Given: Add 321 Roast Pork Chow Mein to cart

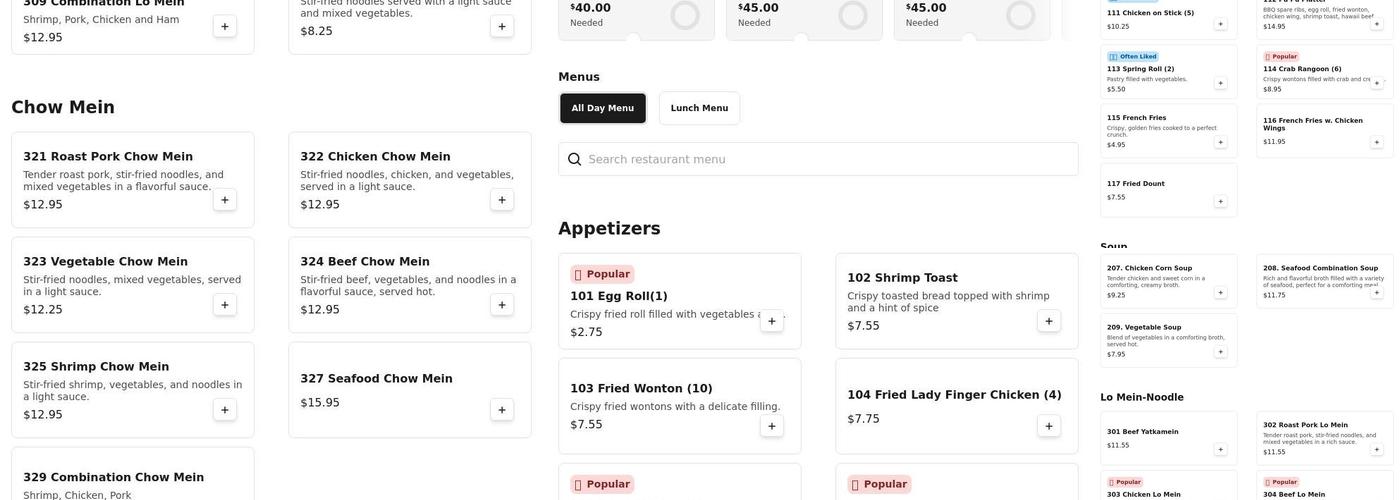Looking at the screenshot, I should click(x=225, y=200).
